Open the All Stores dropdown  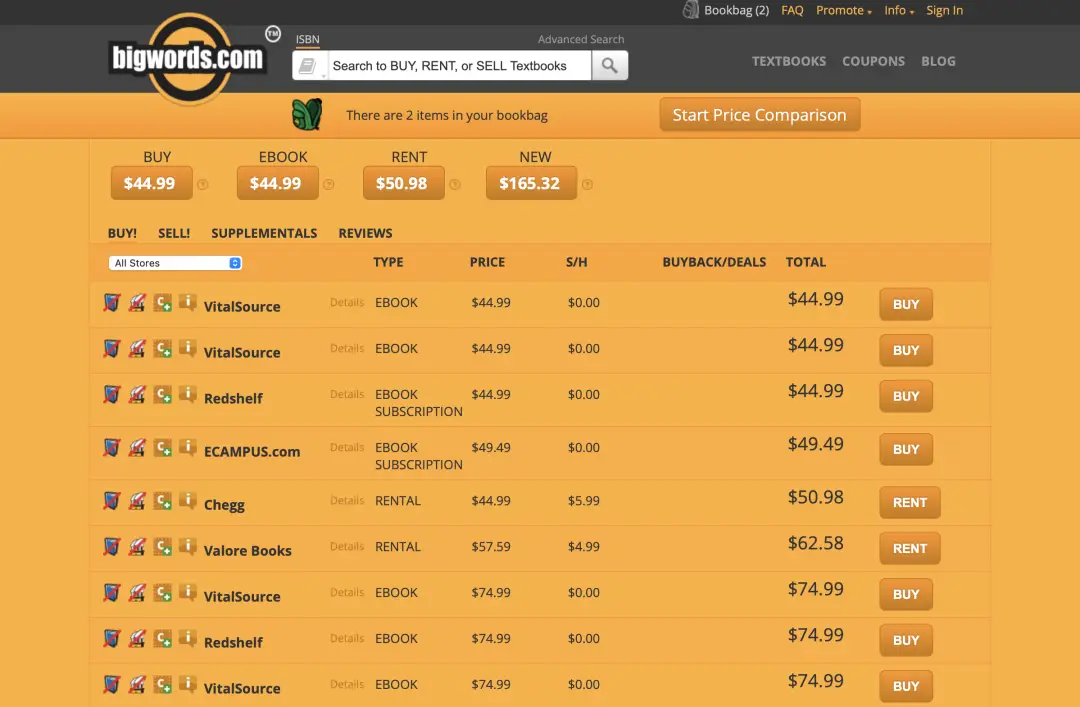(x=175, y=263)
